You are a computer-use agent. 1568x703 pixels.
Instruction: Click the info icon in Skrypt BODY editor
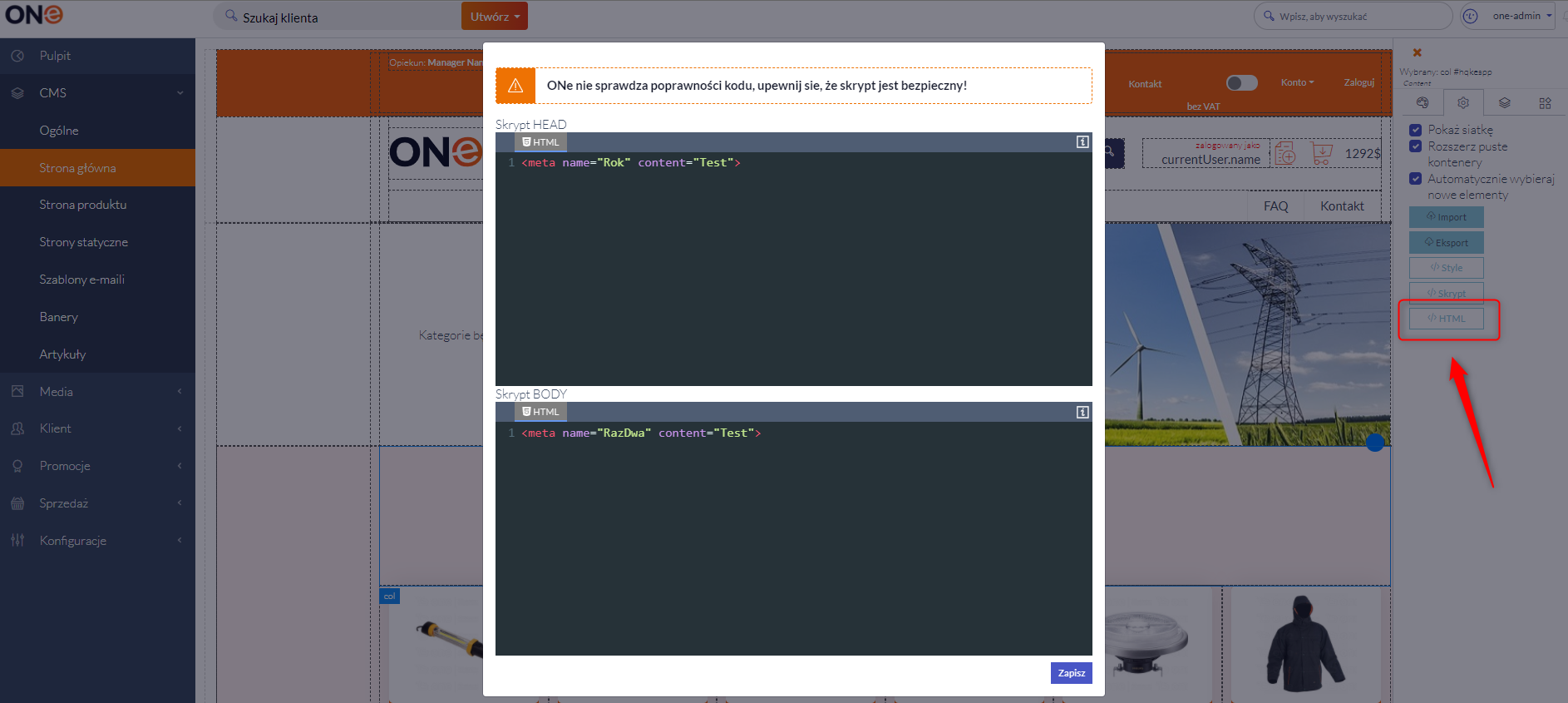tap(1082, 412)
